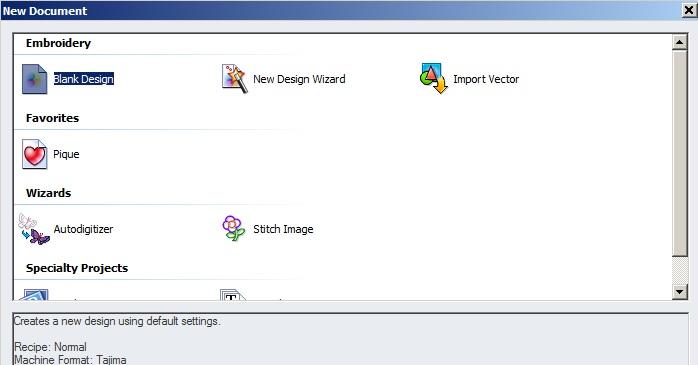698x365 pixels.
Task: Click the vertical scrollbar thumb
Action: tap(680, 153)
